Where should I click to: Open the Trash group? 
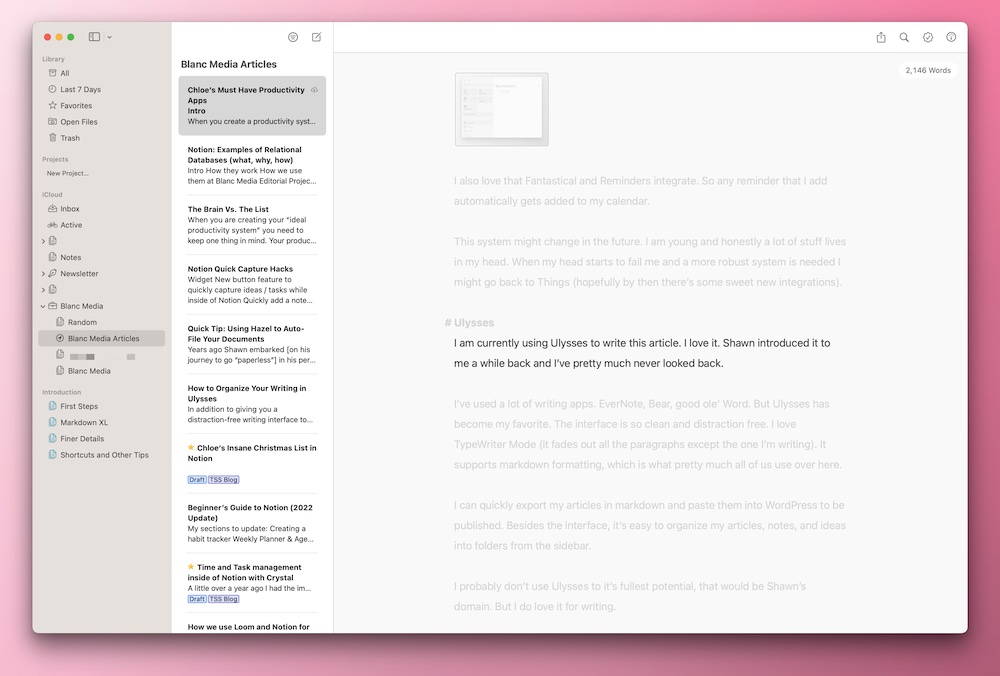click(102, 138)
